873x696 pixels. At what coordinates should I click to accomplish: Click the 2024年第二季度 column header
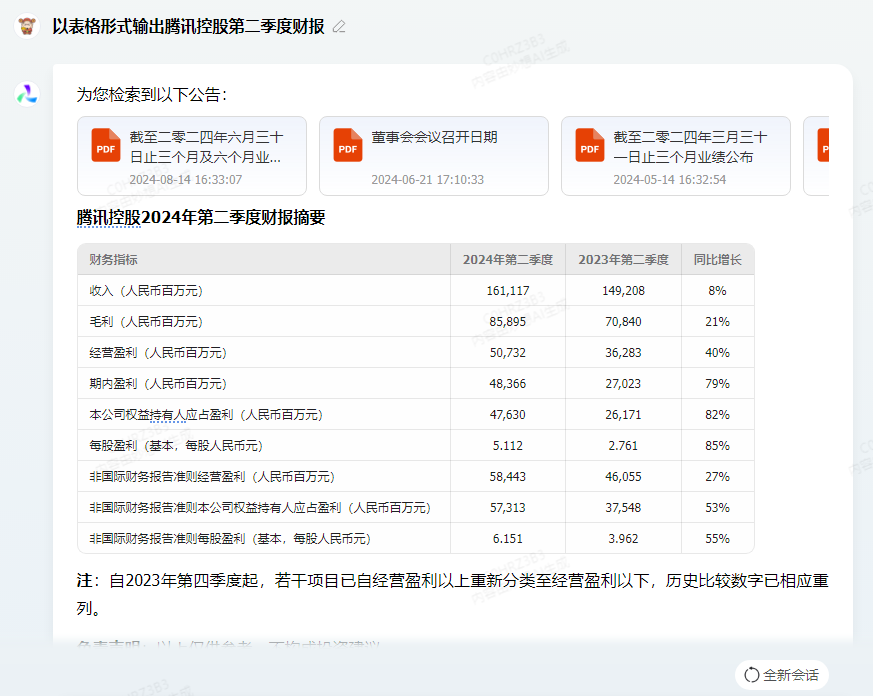pos(508,260)
